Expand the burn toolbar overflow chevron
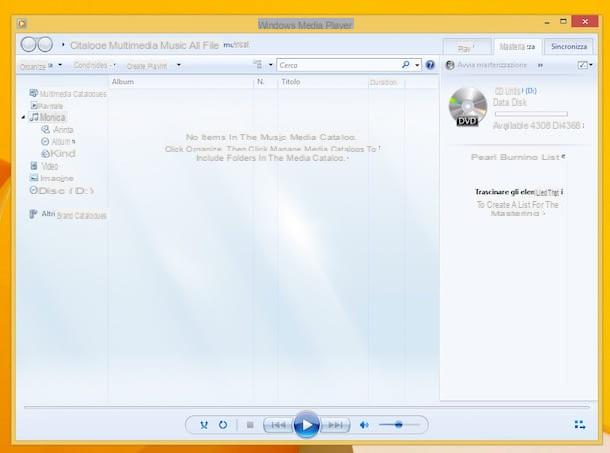 coord(540,65)
